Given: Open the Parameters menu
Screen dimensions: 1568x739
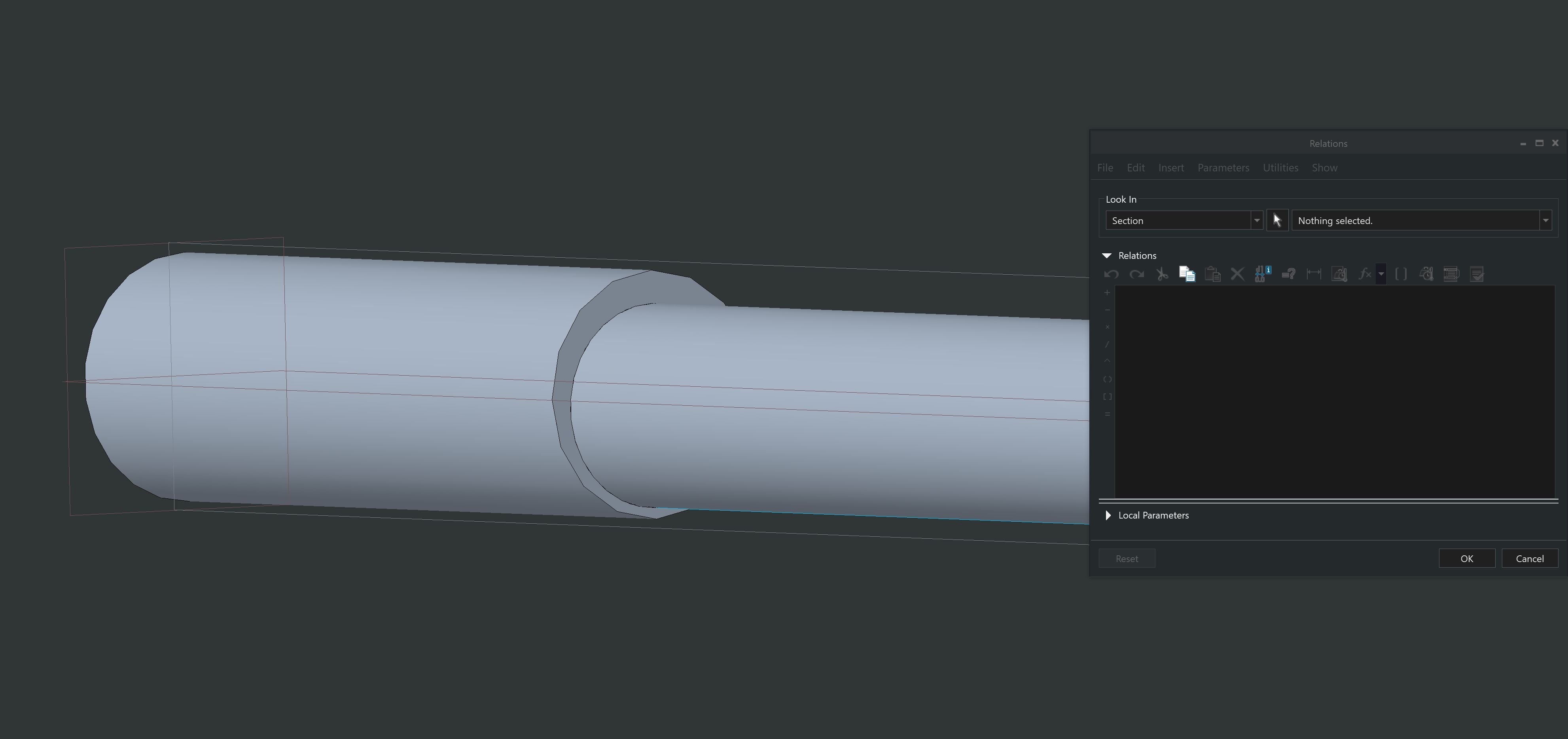Looking at the screenshot, I should (1223, 167).
